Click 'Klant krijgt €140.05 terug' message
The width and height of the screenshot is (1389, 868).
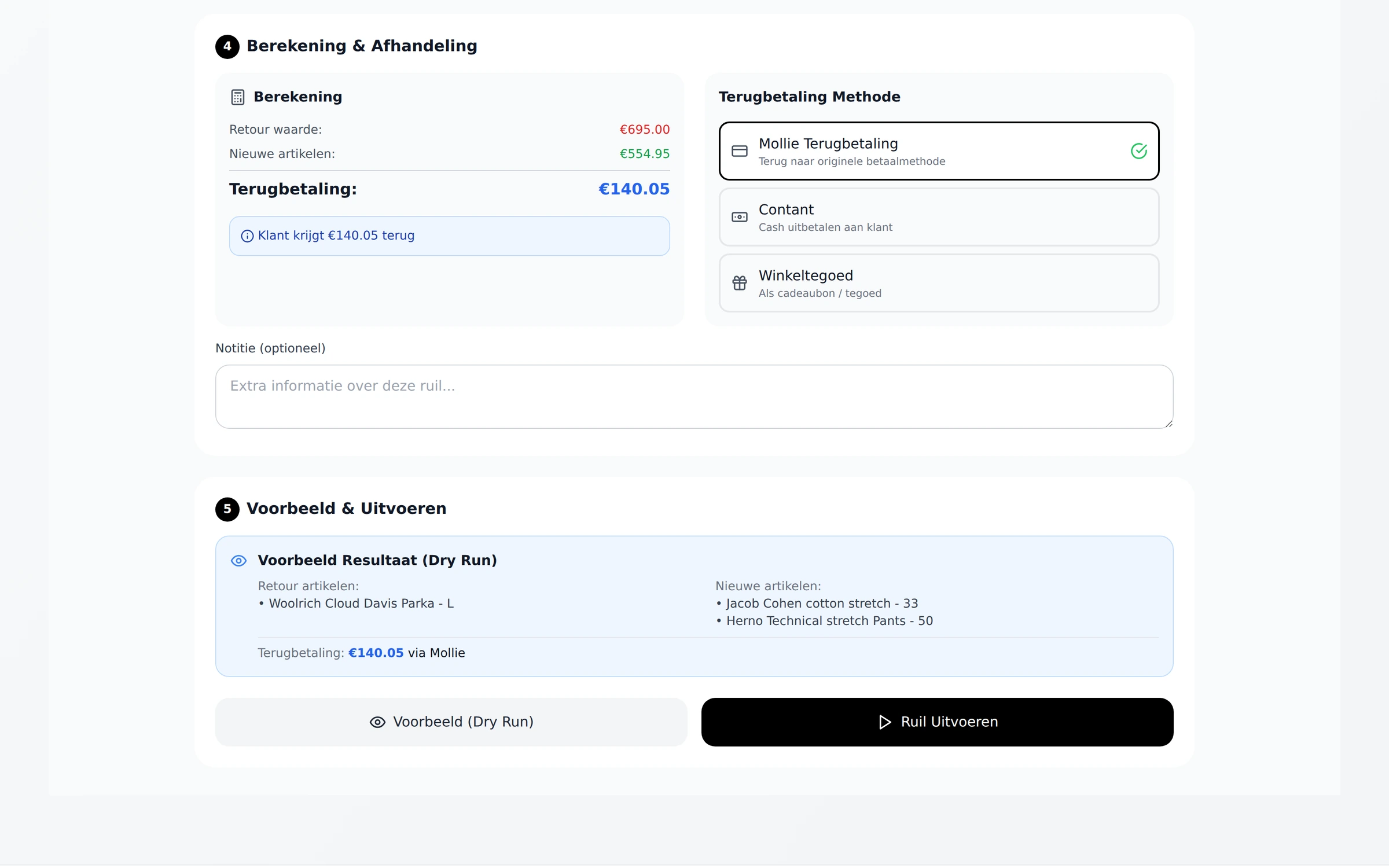336,236
